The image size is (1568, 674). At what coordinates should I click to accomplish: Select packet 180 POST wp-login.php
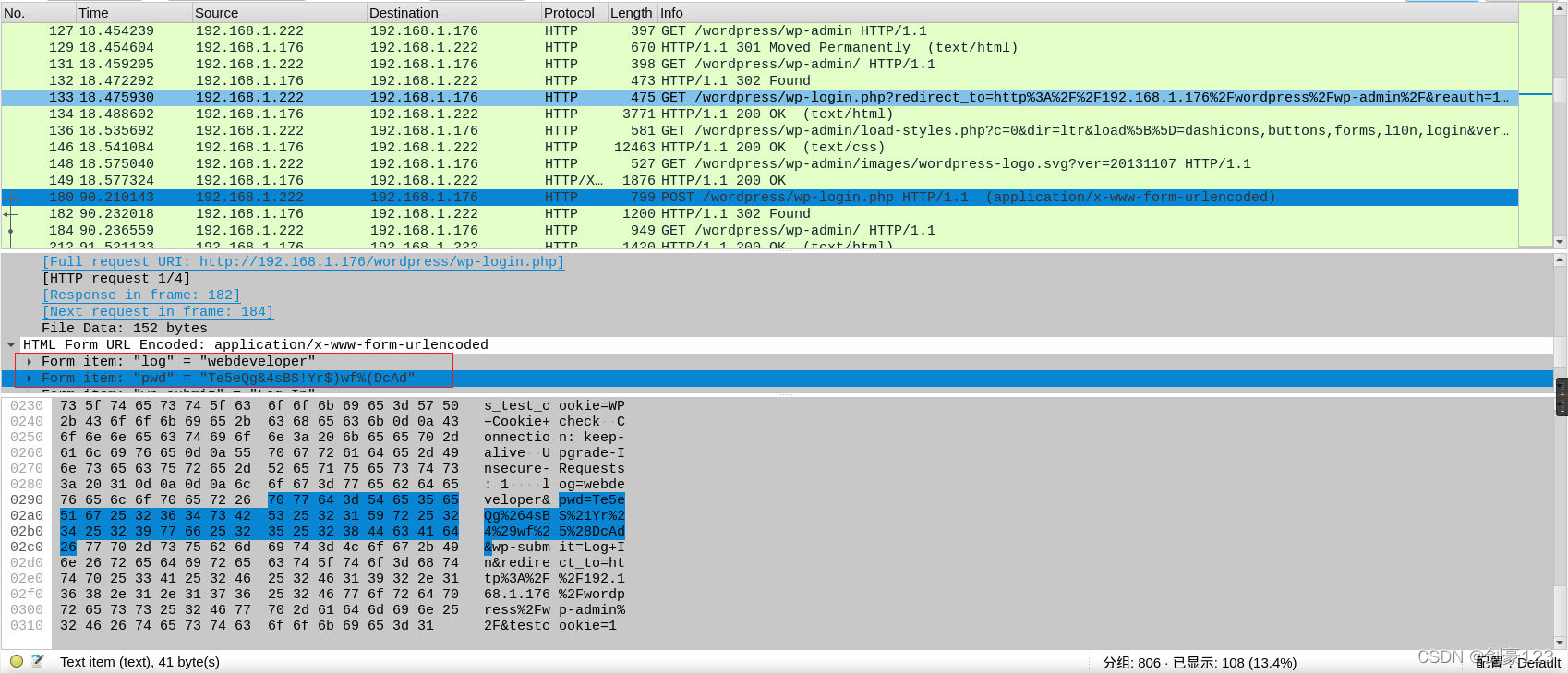click(759, 198)
